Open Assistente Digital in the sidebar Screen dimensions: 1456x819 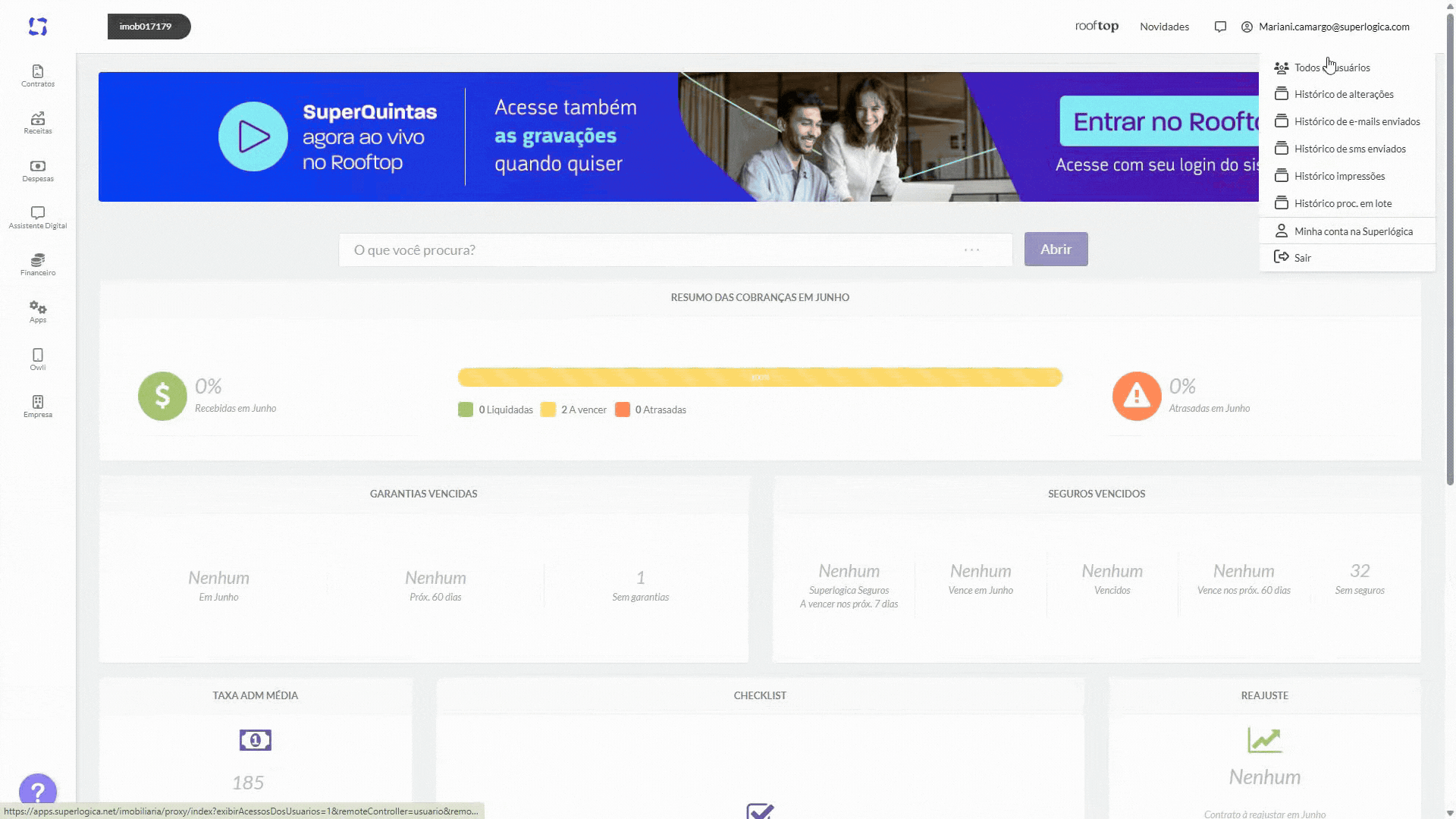[38, 218]
